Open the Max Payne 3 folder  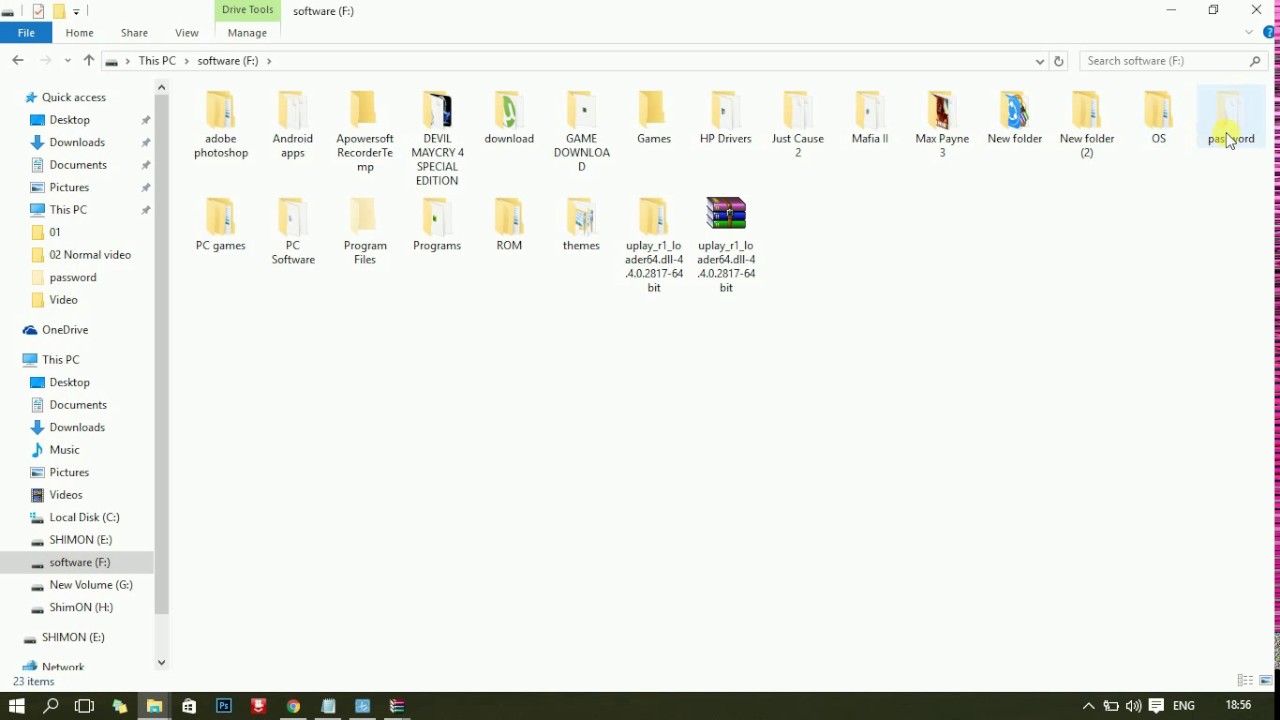pos(942,124)
